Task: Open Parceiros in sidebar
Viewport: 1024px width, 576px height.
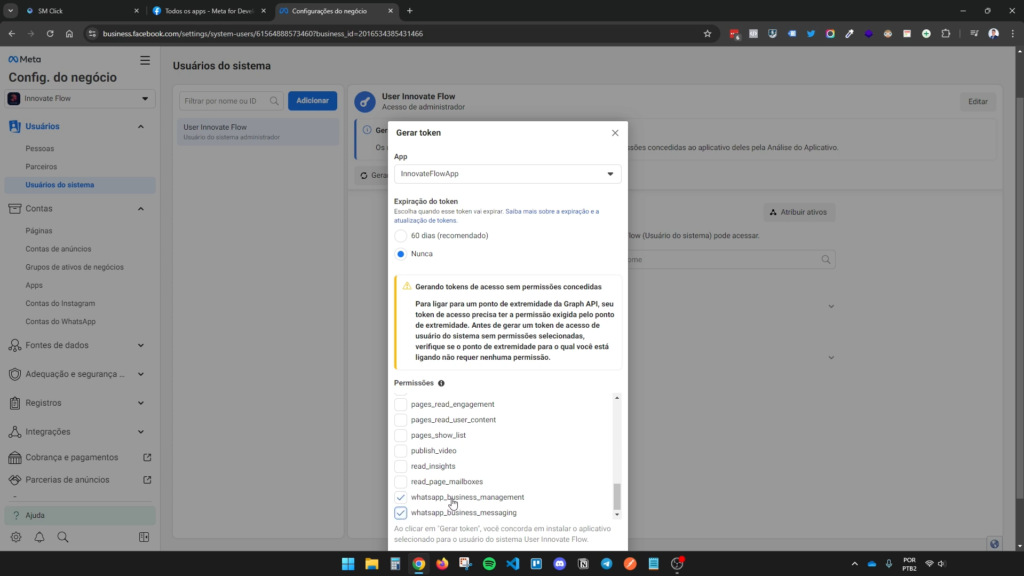Action: [x=41, y=167]
